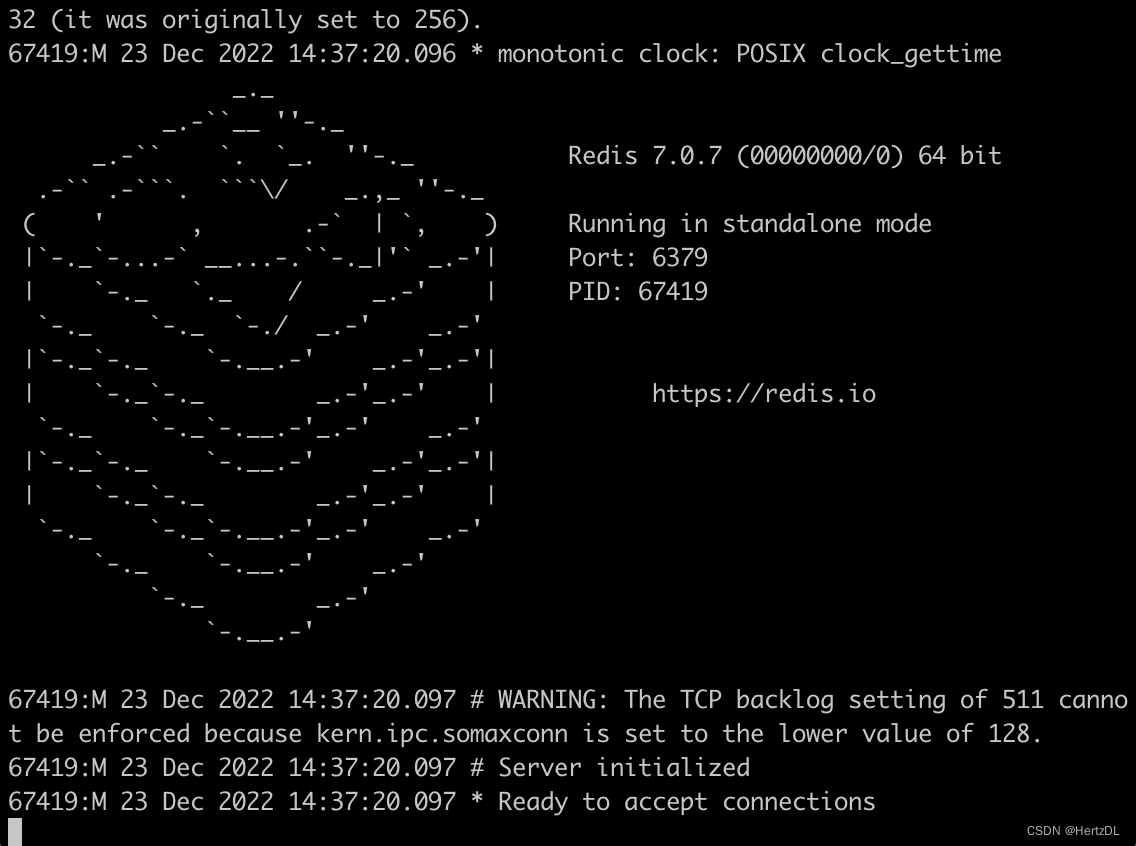Screen dimensions: 1136x846
Task: Click the https://redis.io URL
Action: click(x=764, y=394)
